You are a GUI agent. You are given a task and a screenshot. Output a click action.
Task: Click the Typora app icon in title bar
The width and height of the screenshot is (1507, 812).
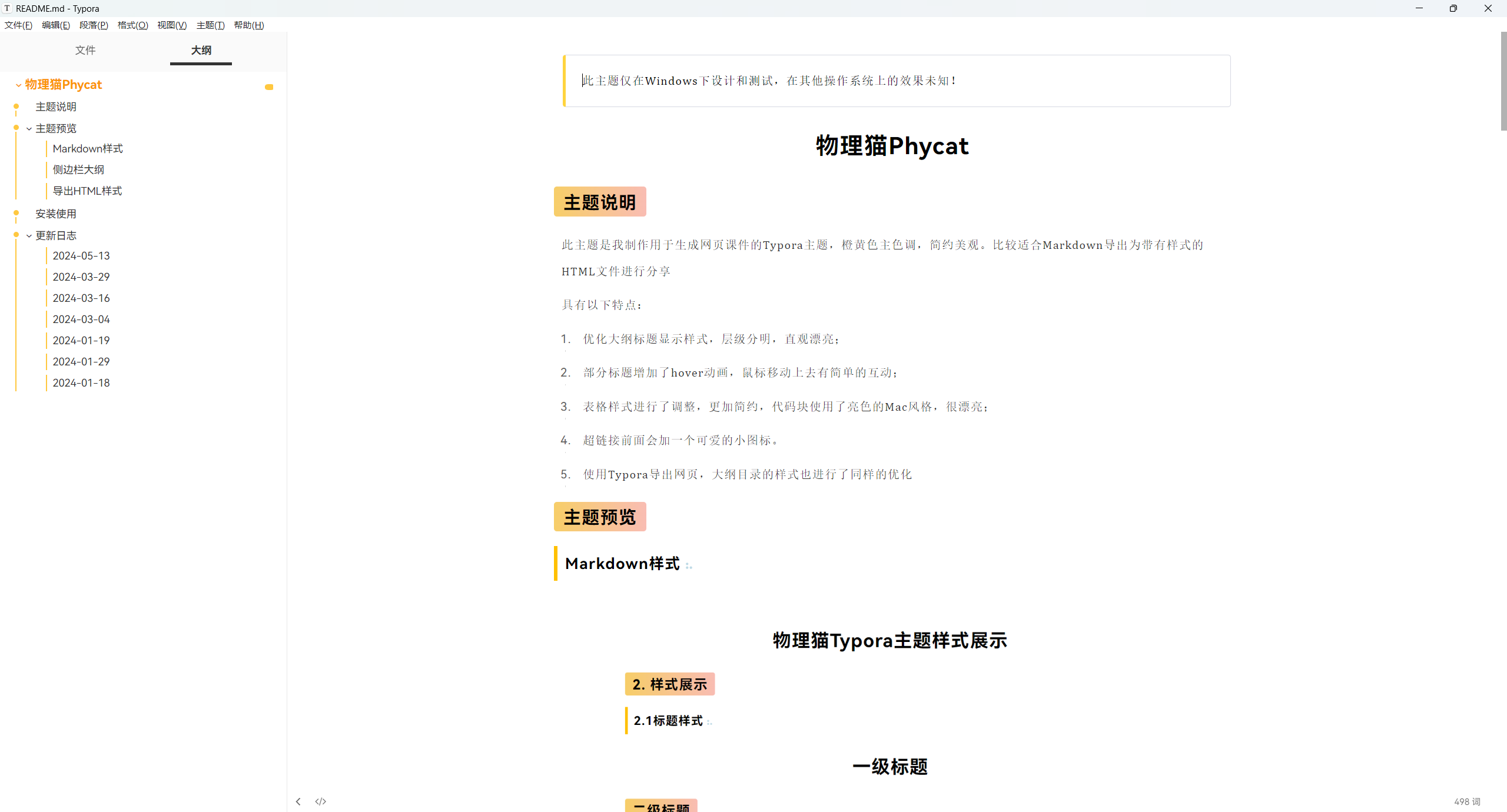click(7, 8)
